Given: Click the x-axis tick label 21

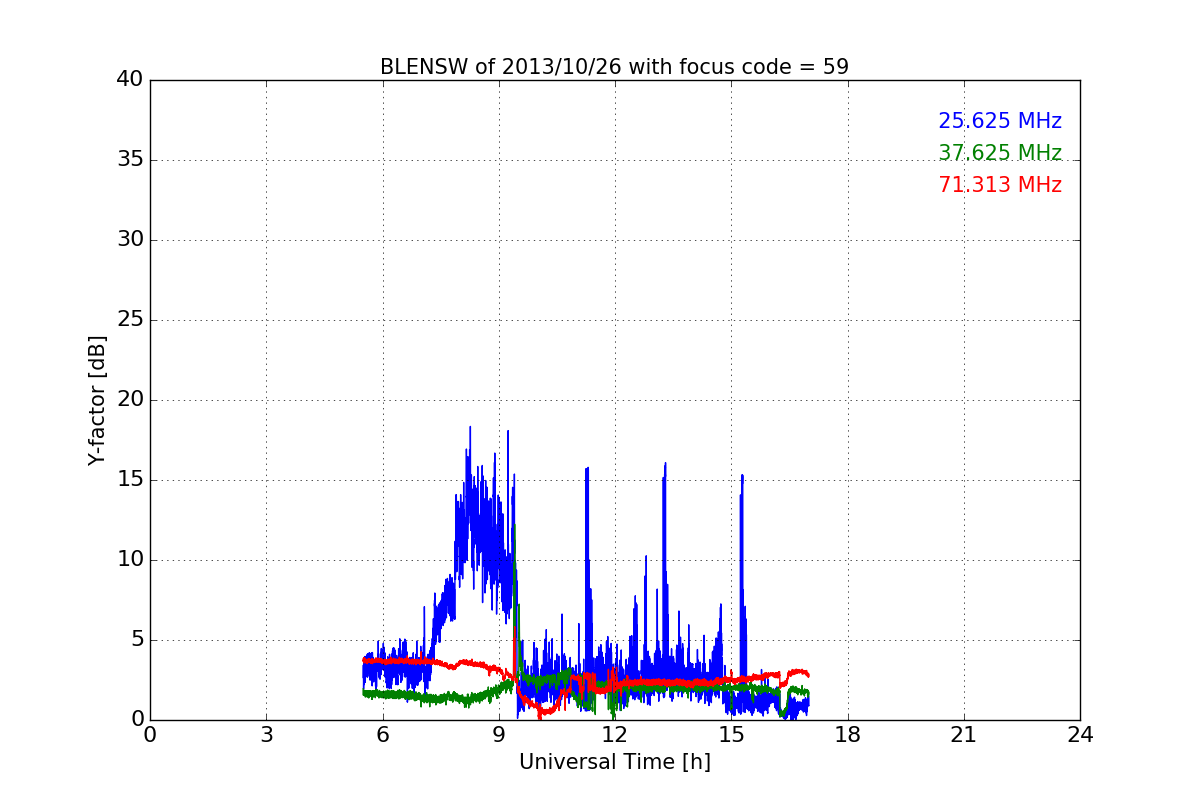Looking at the screenshot, I should [964, 735].
